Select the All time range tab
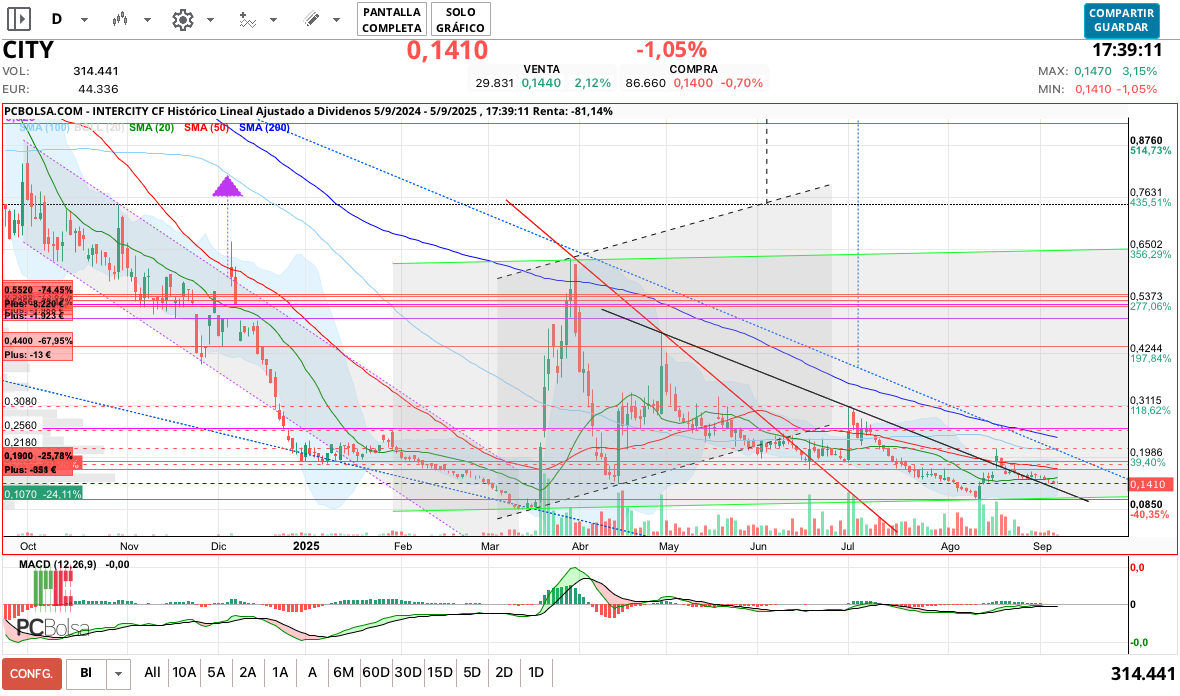The width and height of the screenshot is (1180, 696). pyautogui.click(x=152, y=673)
